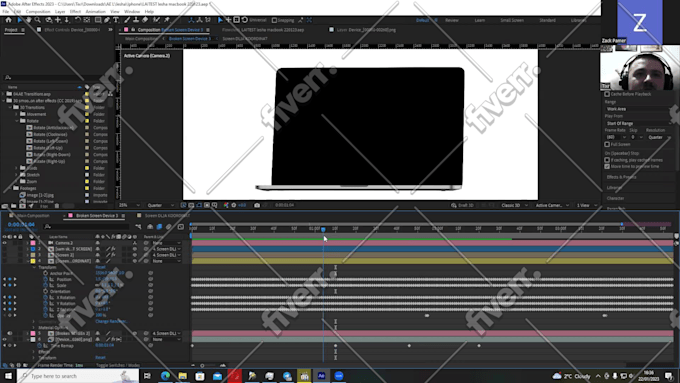Open the Composition menu
Screen dimensions: 680x383
pos(38,12)
